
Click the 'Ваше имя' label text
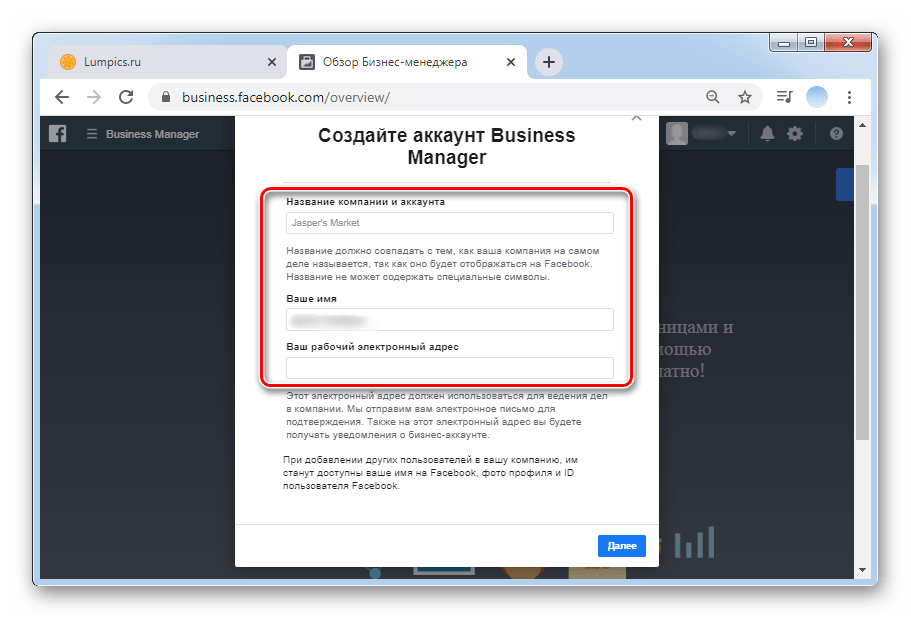(x=311, y=299)
